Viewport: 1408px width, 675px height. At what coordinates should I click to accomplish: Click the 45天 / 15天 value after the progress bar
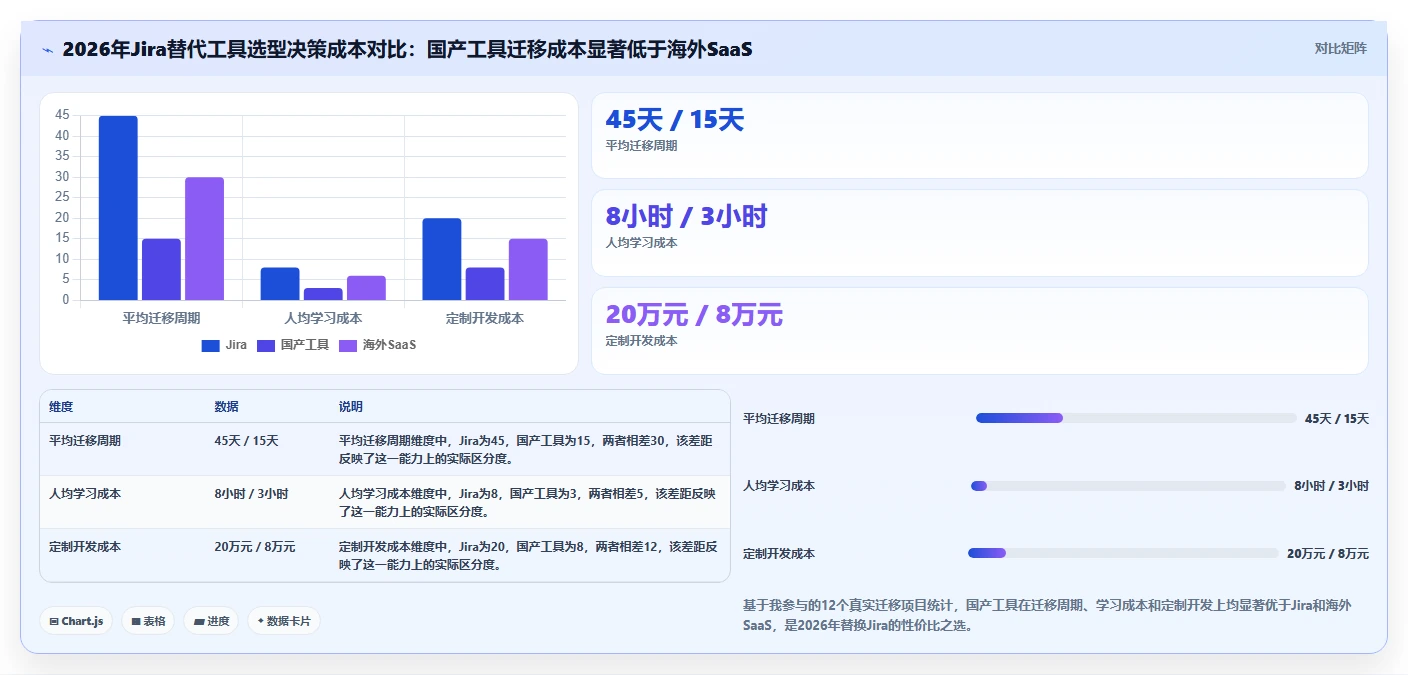point(1337,419)
